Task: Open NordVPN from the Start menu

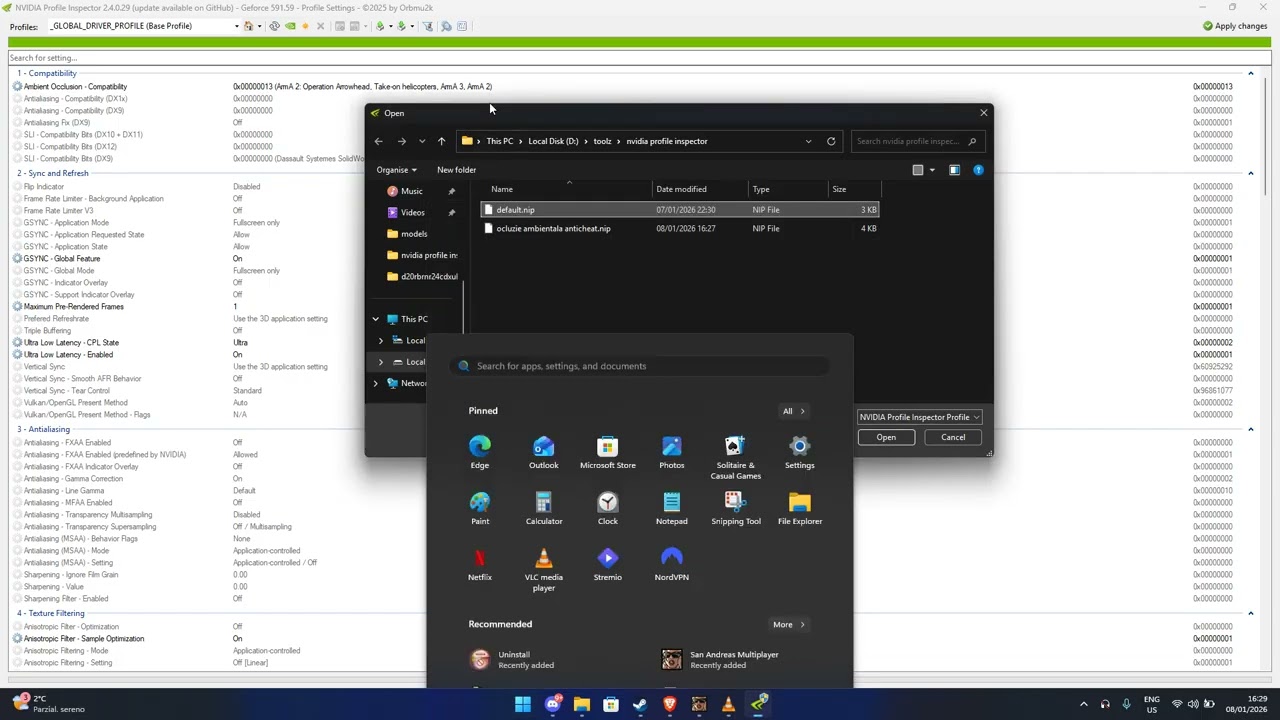Action: [672, 564]
